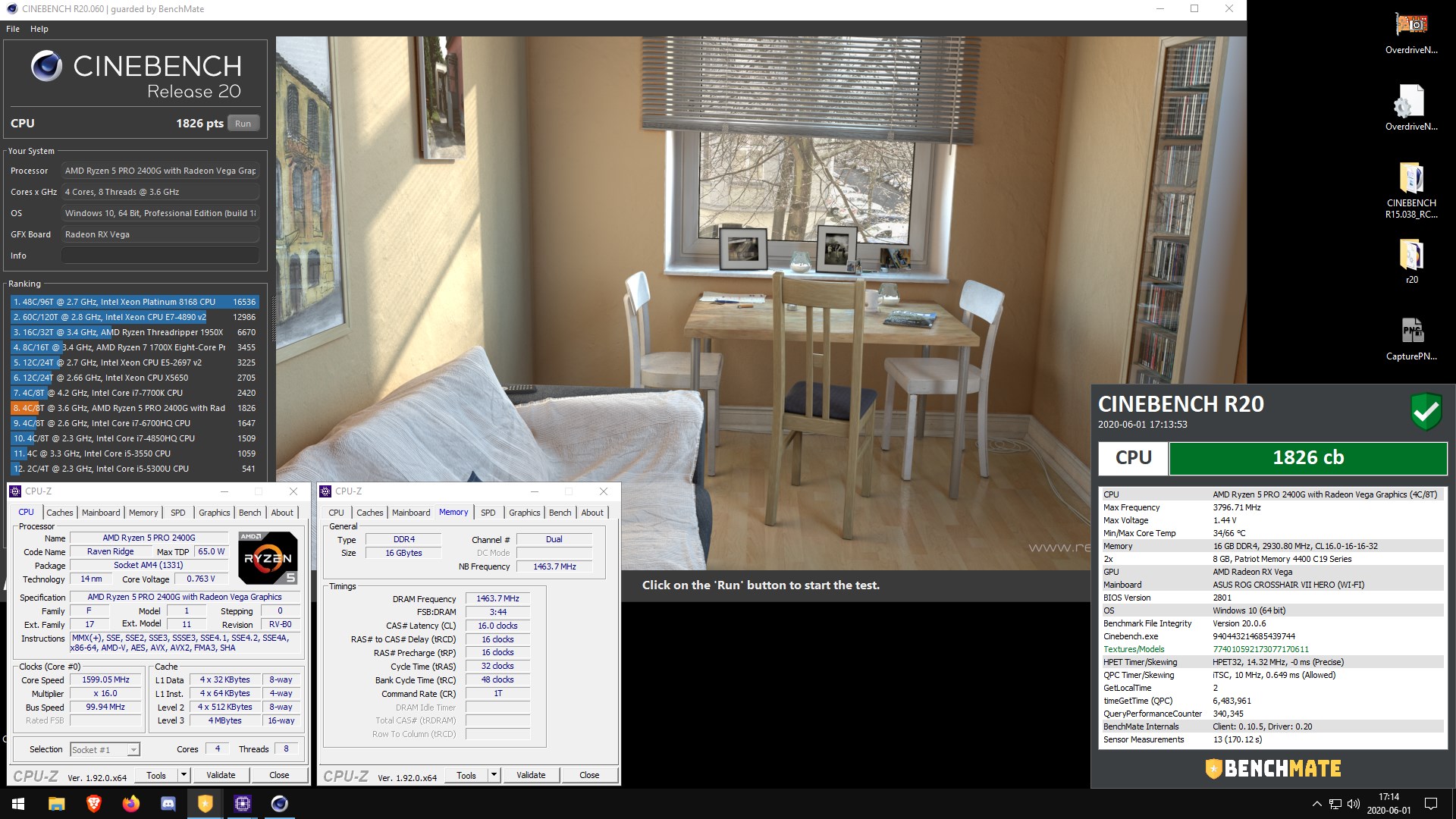Click Close button in right CPU-Z
This screenshot has width=1456, height=819.
point(589,775)
